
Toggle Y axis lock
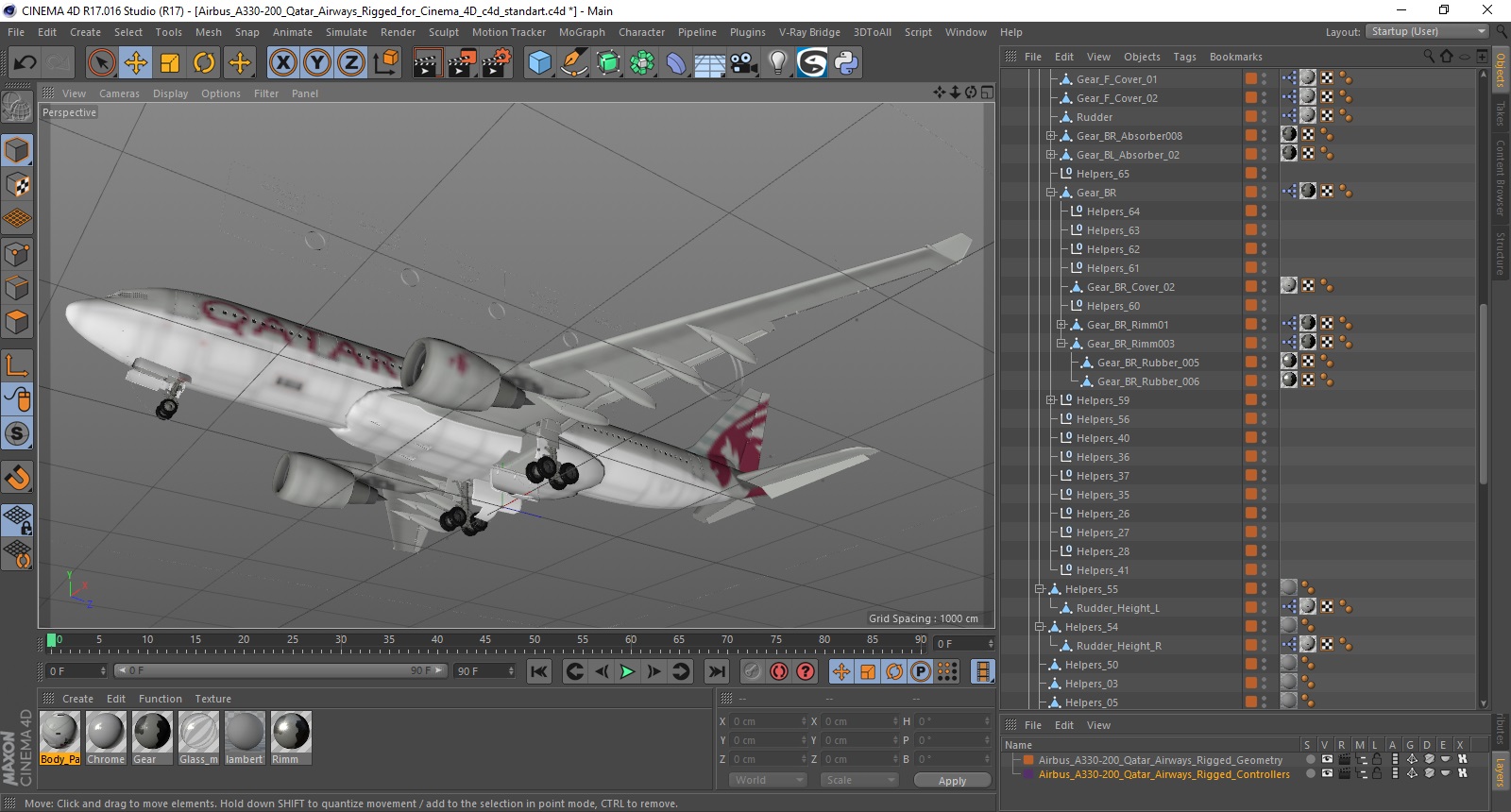(x=317, y=63)
